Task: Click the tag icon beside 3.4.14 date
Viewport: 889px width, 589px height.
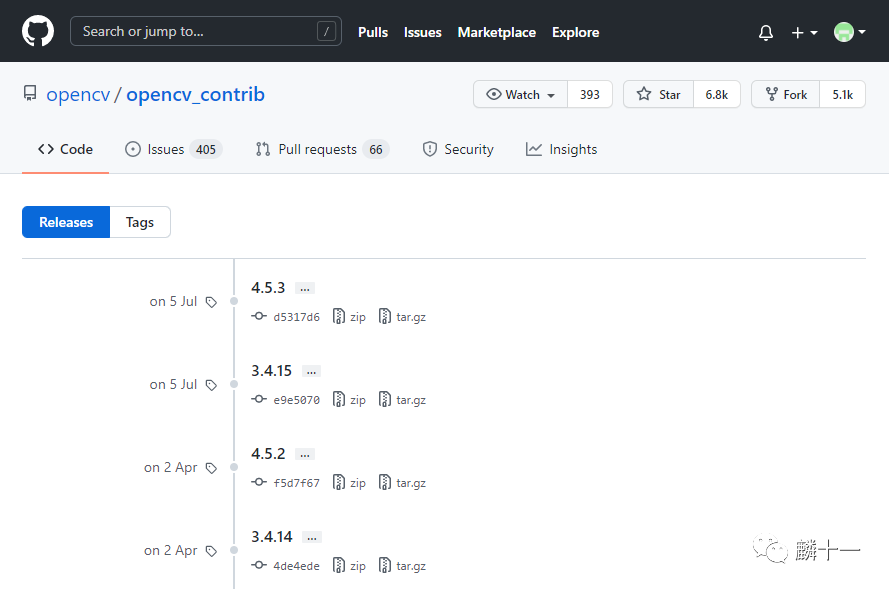Action: coord(211,551)
